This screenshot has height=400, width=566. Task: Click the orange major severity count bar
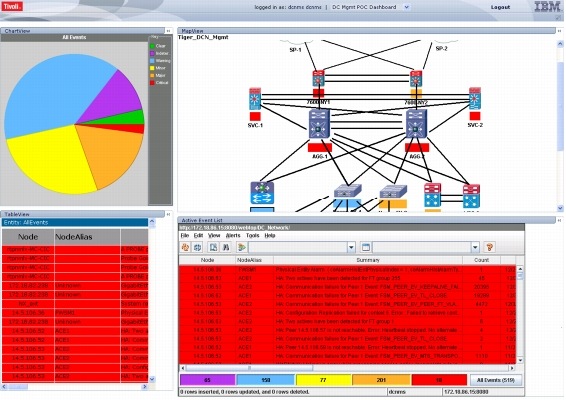pos(381,380)
